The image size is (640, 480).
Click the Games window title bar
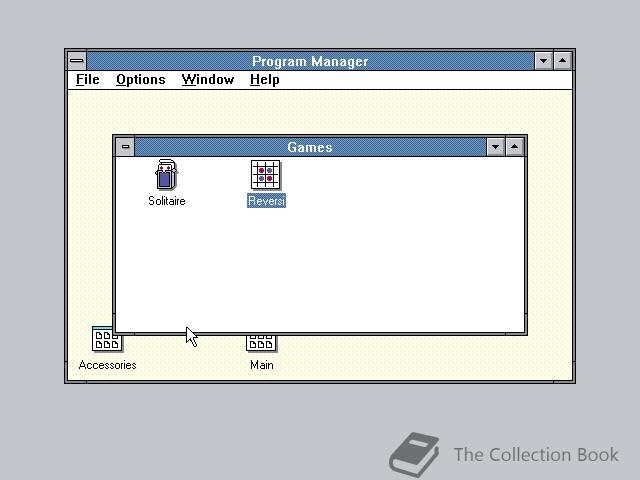tap(310, 147)
